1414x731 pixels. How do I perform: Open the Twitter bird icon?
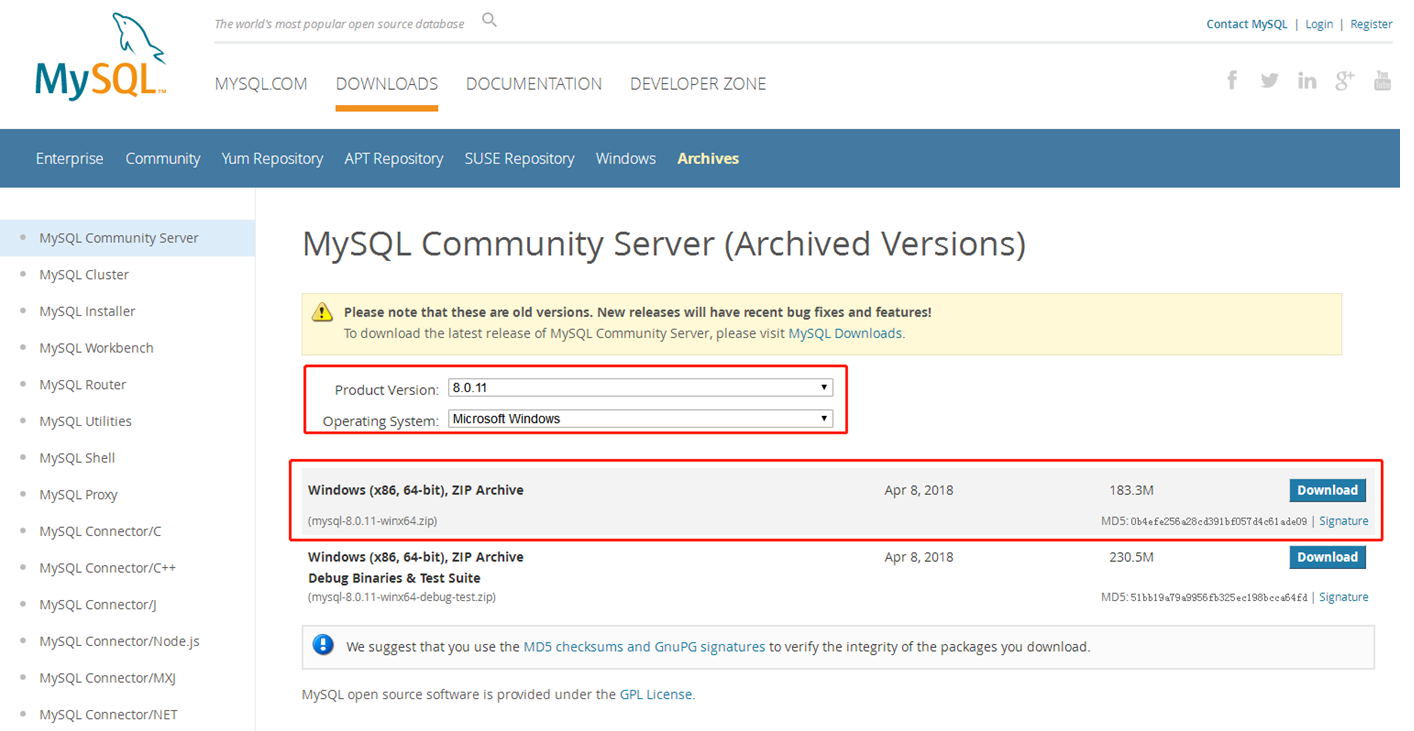1269,80
